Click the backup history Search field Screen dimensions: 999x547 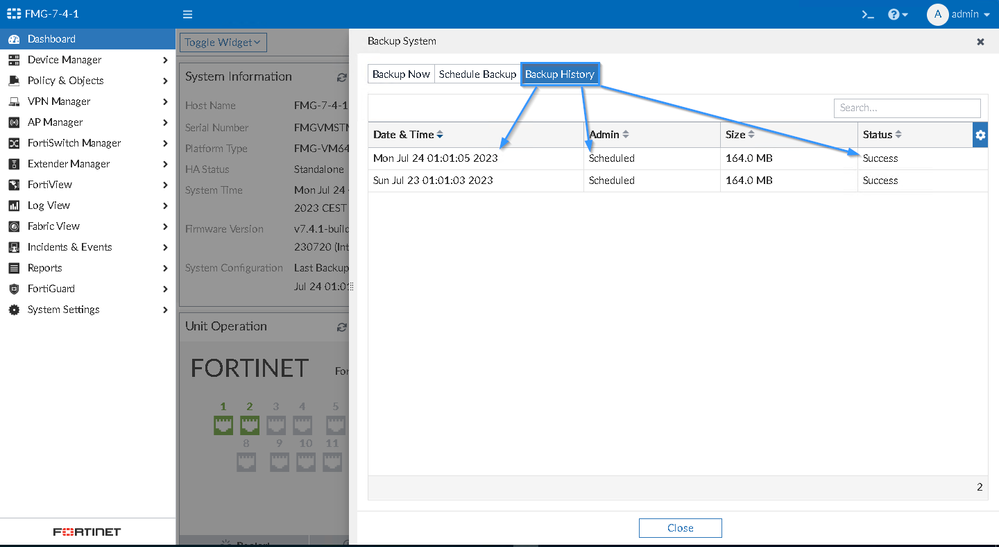(907, 108)
